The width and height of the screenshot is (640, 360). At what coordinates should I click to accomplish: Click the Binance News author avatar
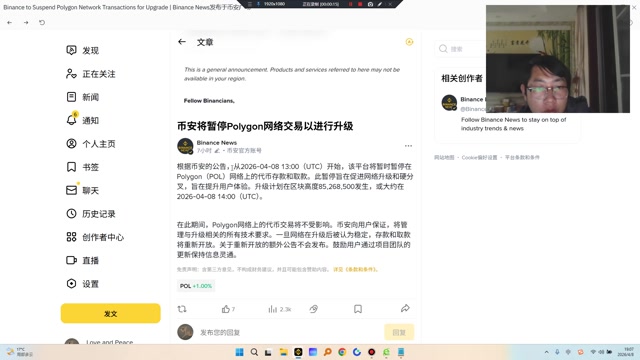pyautogui.click(x=185, y=146)
